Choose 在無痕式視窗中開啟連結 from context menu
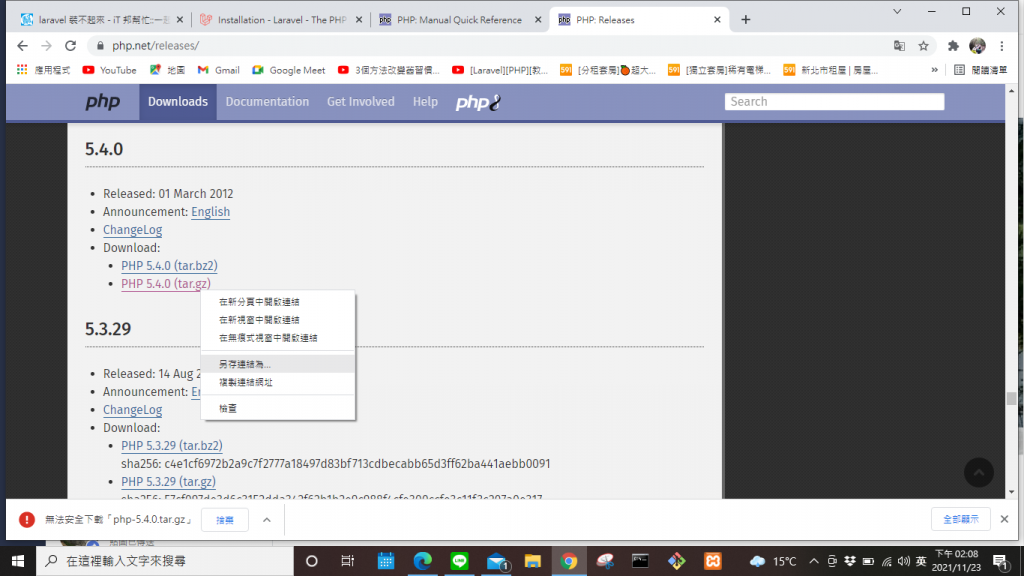This screenshot has height=576, width=1024. pyautogui.click(x=278, y=338)
